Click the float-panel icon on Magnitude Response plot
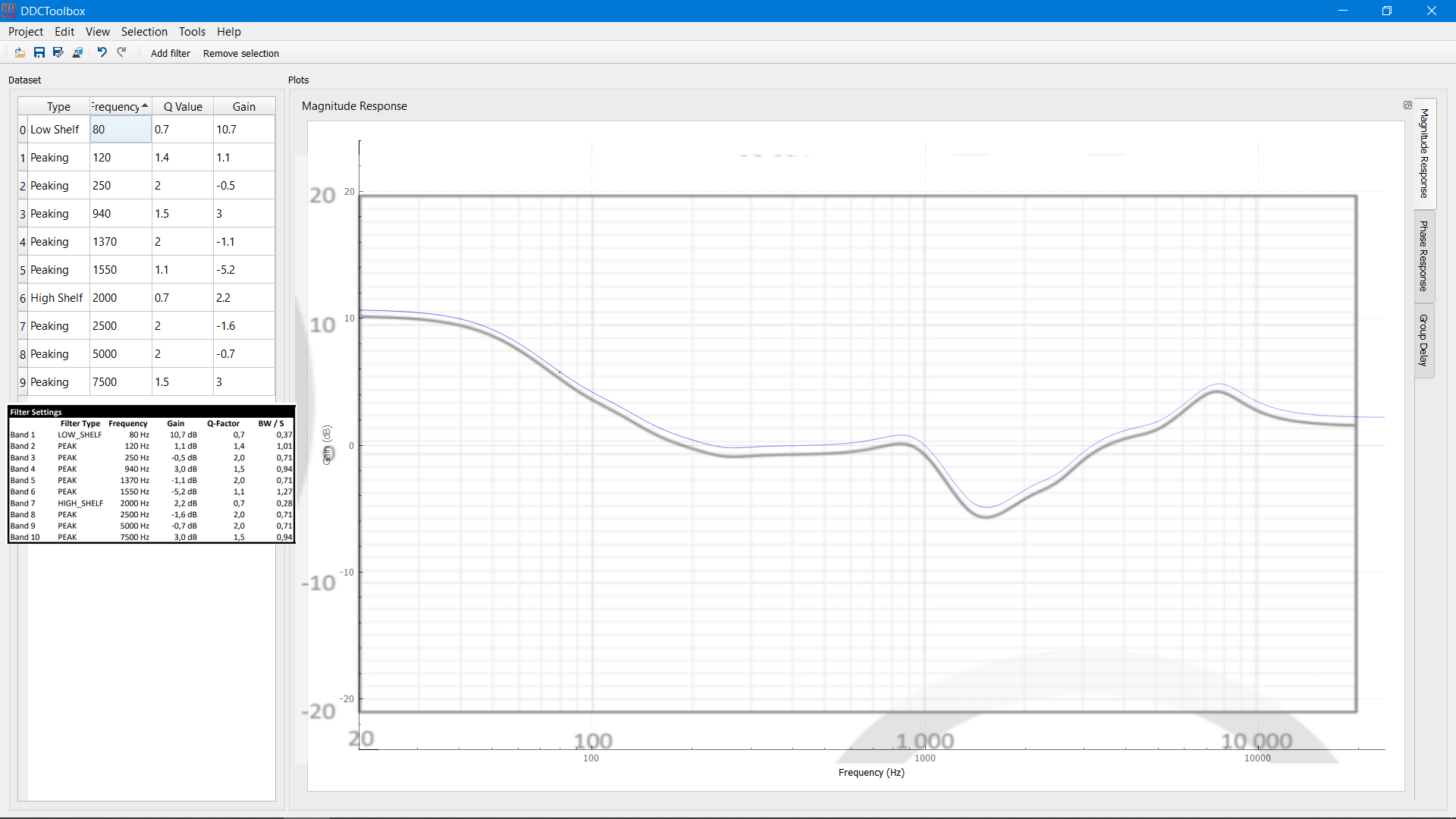The height and width of the screenshot is (819, 1456). (x=1407, y=105)
